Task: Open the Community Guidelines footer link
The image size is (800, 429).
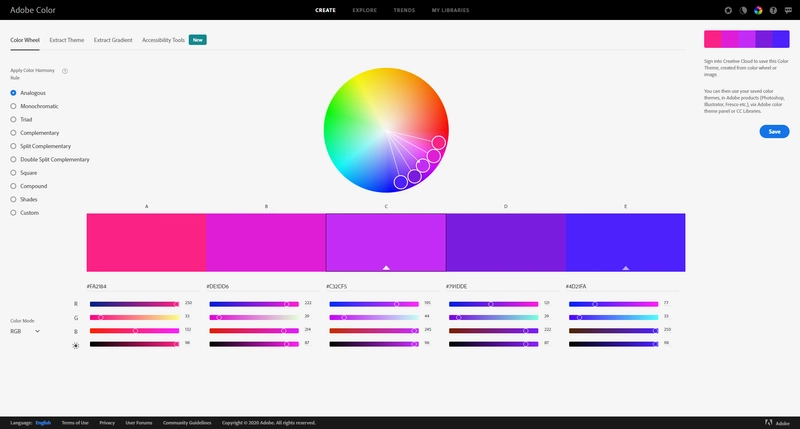Action: click(x=187, y=423)
